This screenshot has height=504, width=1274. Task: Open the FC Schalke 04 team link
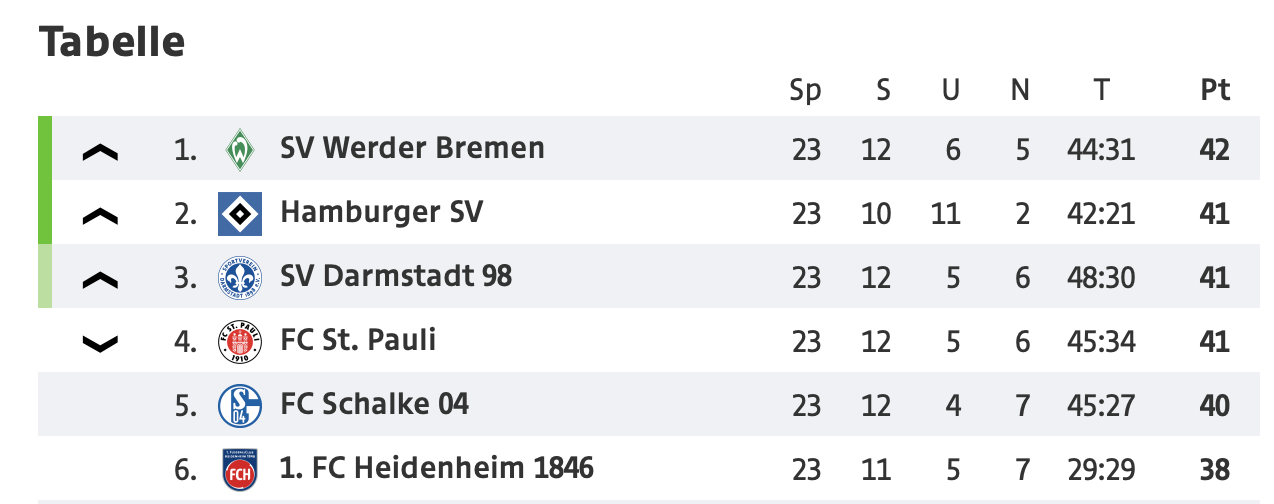[x=374, y=404]
